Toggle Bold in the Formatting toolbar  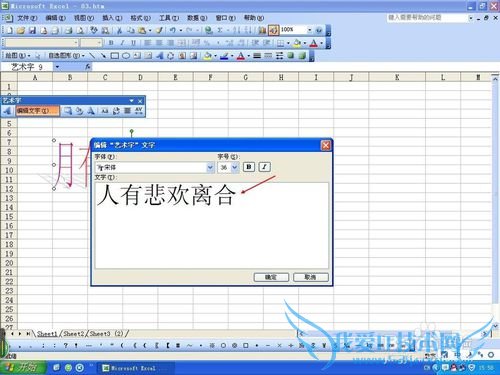pyautogui.click(x=111, y=43)
